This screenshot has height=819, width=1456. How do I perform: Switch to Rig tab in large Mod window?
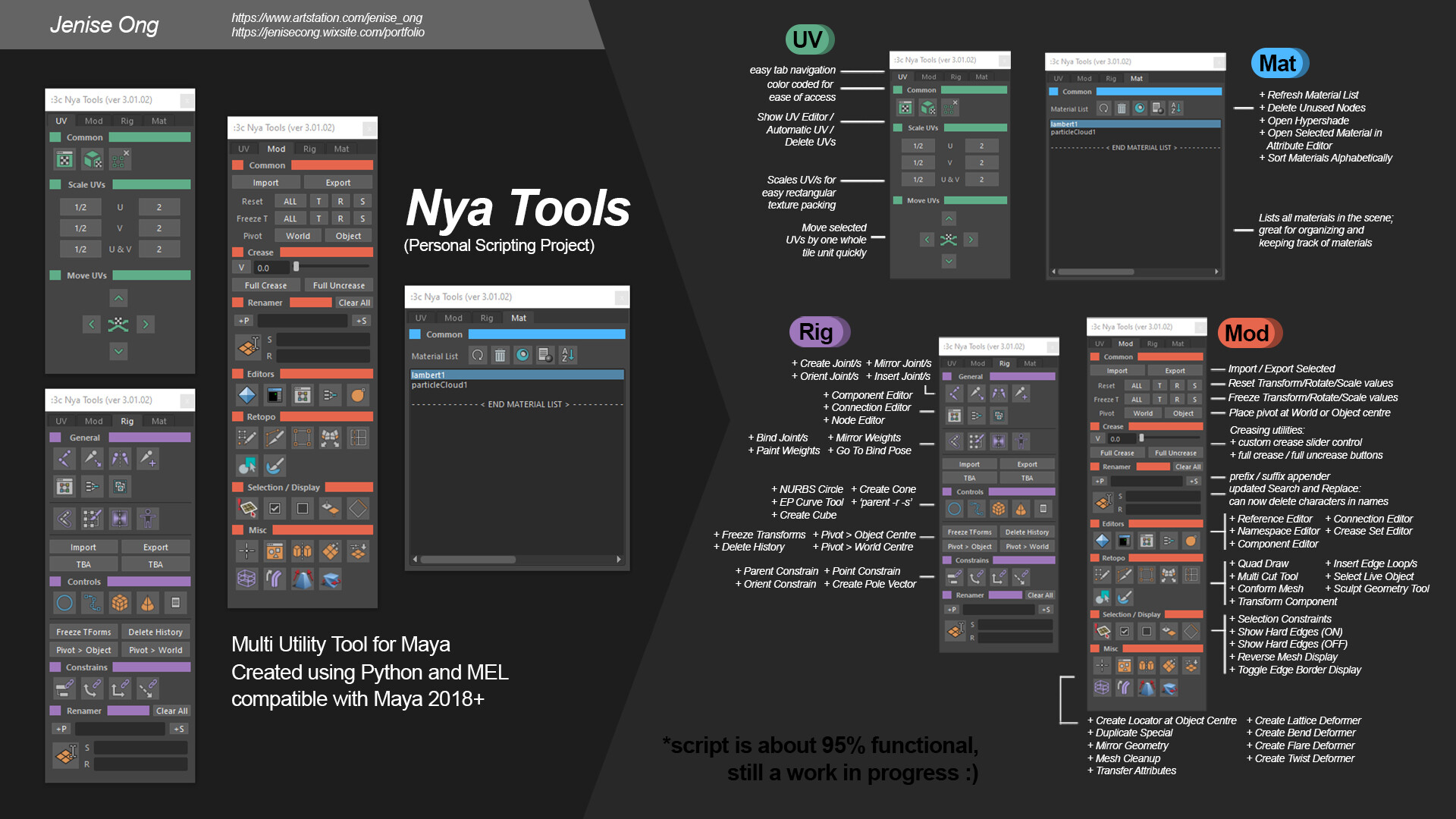pyautogui.click(x=309, y=149)
